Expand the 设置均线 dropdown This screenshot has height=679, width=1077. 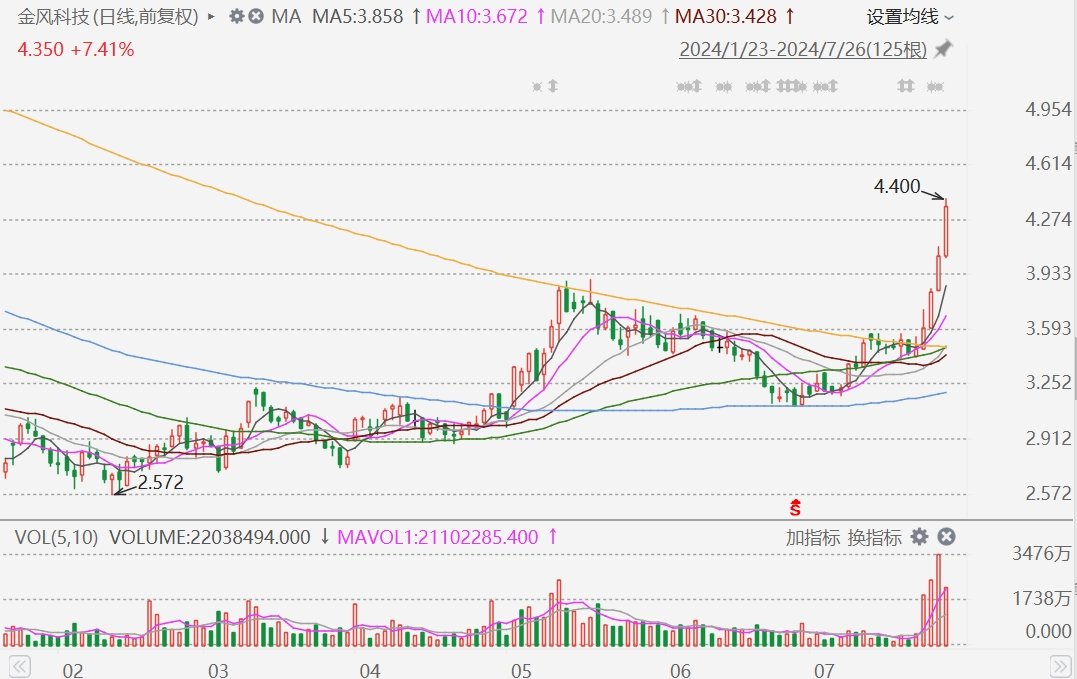909,17
